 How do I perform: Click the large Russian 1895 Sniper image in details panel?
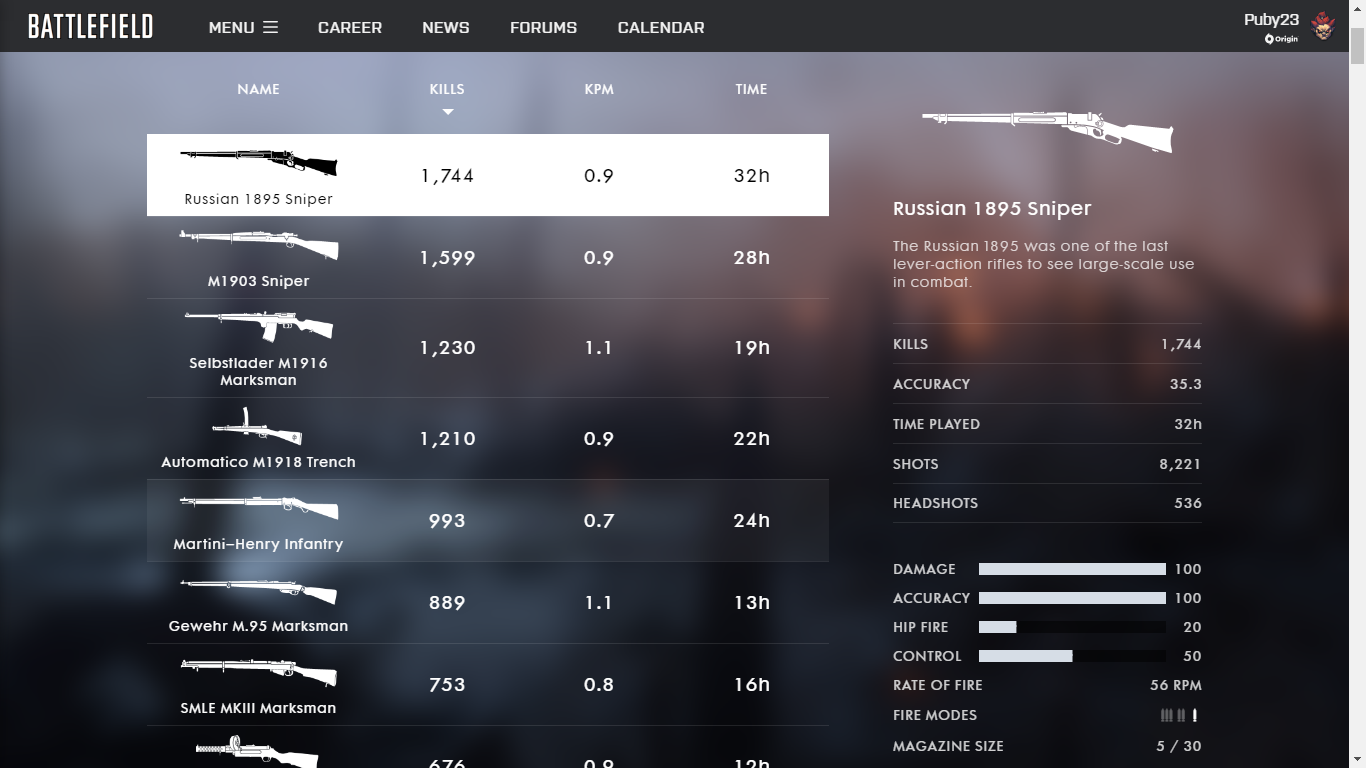(1047, 131)
